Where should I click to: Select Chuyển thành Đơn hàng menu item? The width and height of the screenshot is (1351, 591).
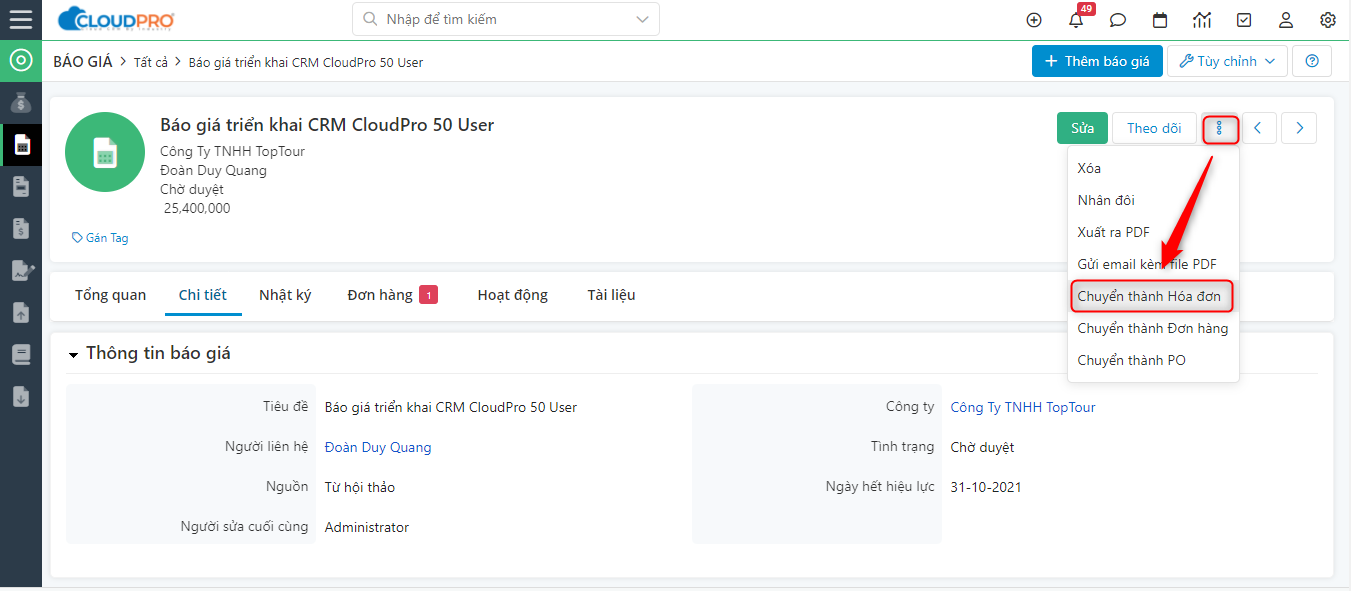[1153, 328]
